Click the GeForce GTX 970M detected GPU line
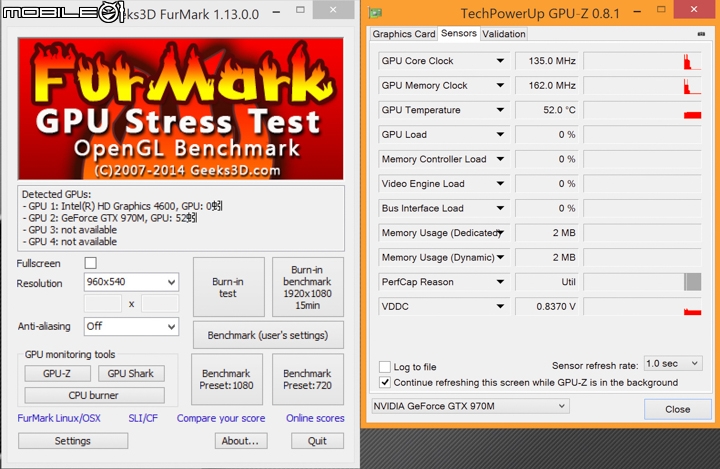 click(110, 218)
